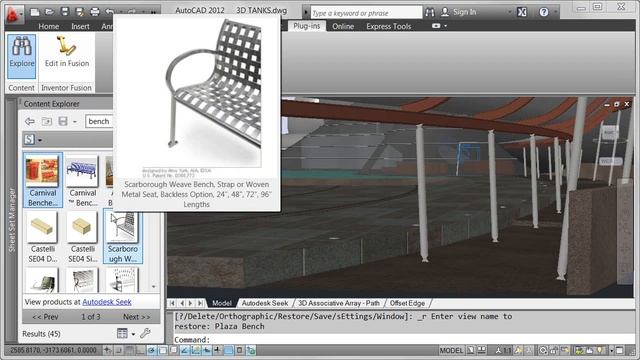640x360 pixels.
Task: Open the application menu dropdown arrow
Action: point(21,14)
